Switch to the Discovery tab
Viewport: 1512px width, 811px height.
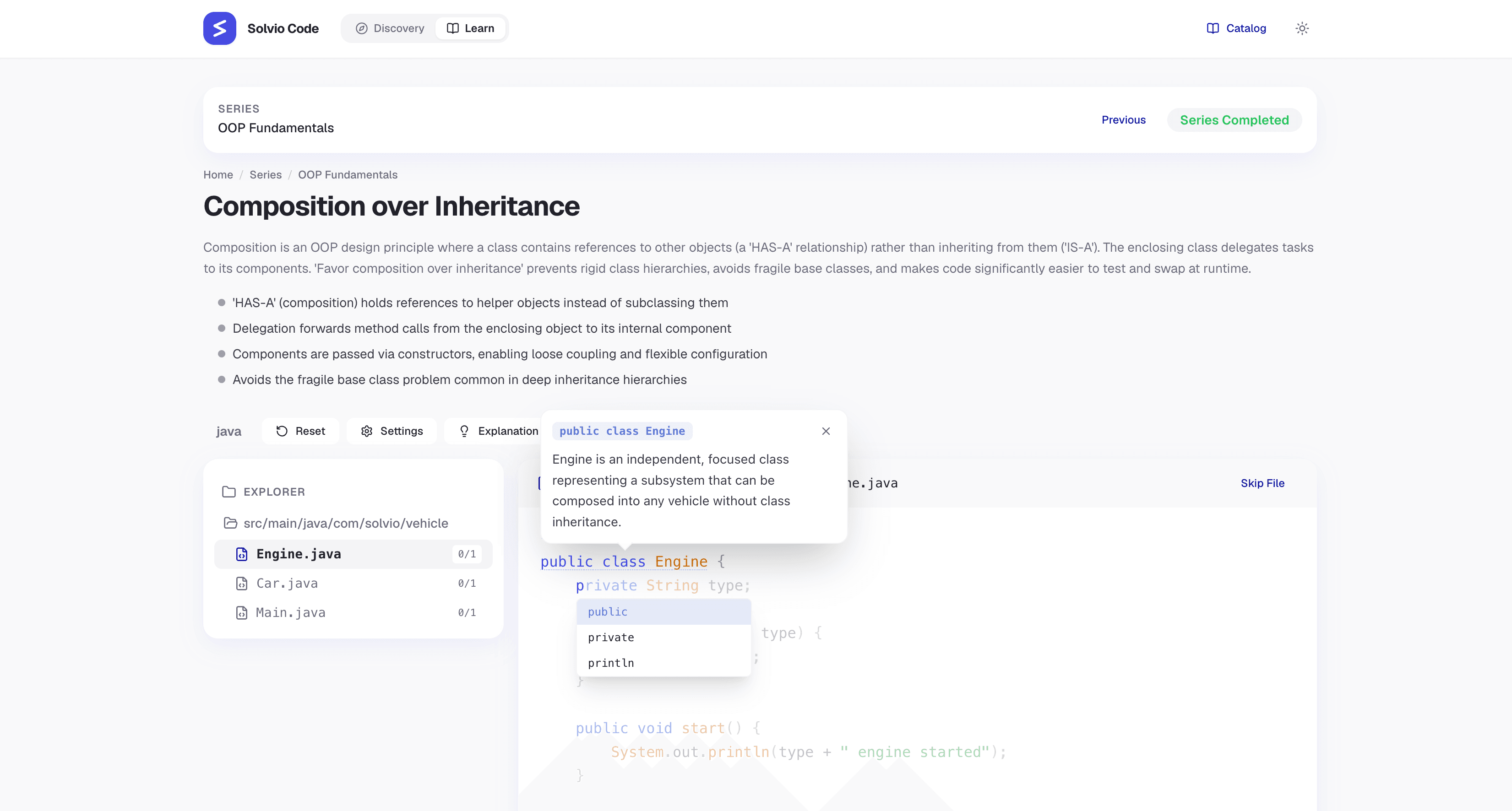[x=390, y=28]
